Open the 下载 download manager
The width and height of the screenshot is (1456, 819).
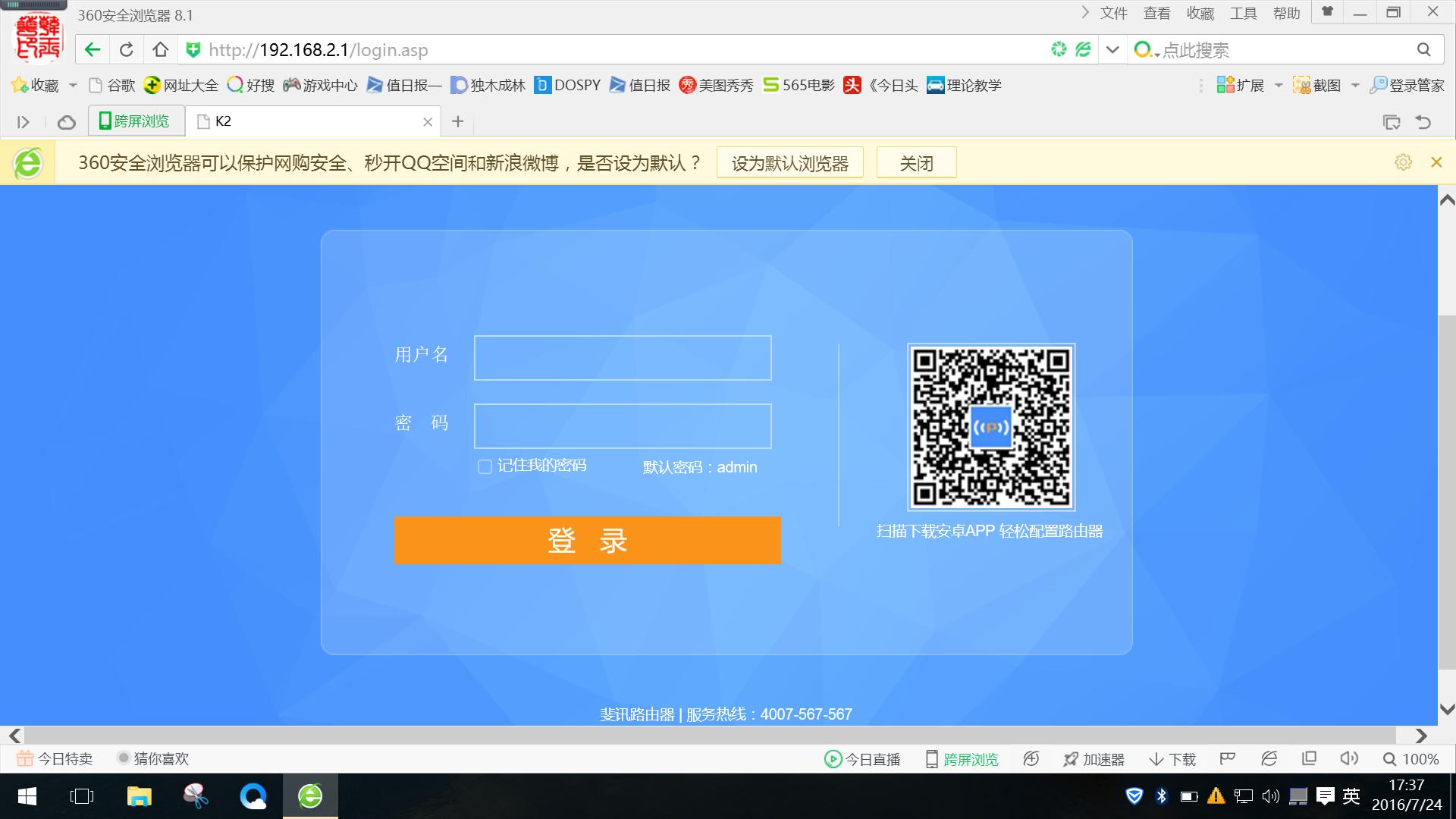click(1172, 758)
